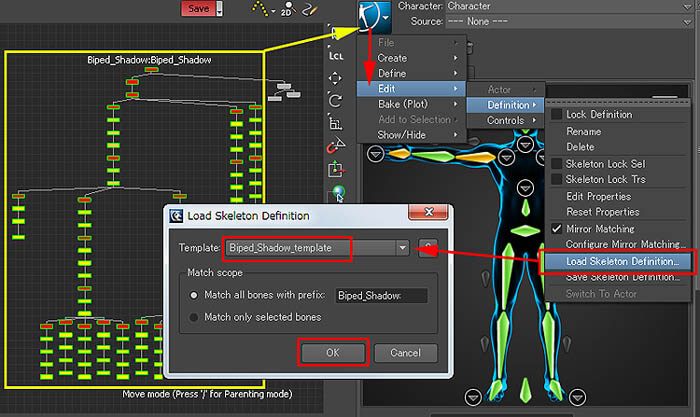Select the LCL local coordinate mode icon
Screen dimensions: 700x417
click(336, 56)
